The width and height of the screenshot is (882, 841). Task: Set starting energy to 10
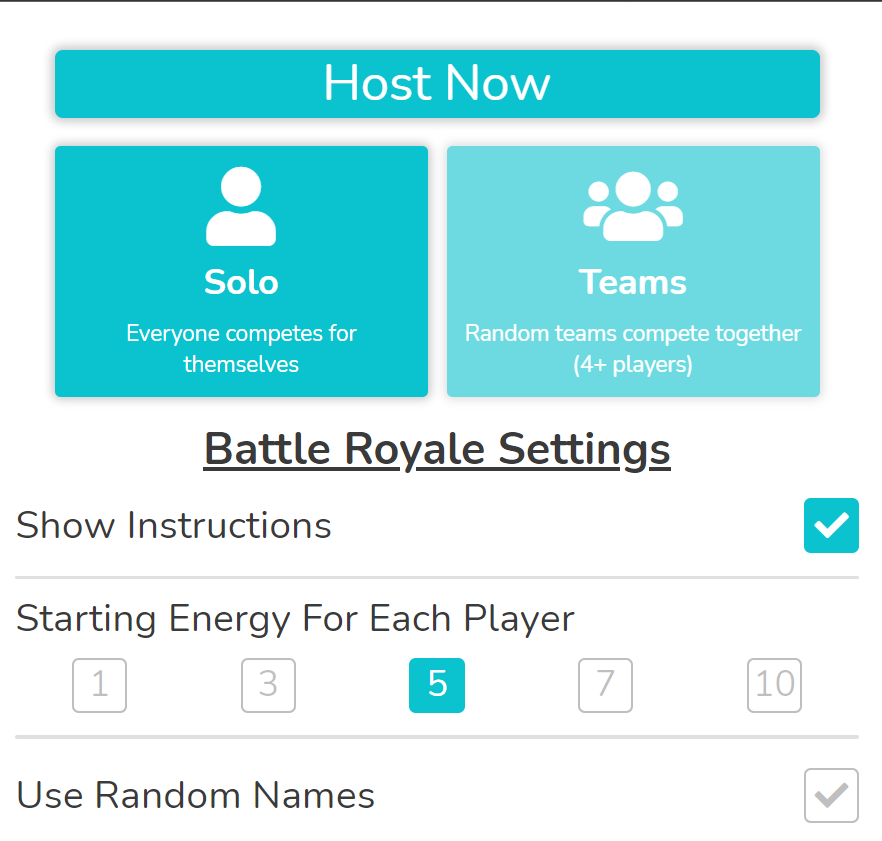774,685
